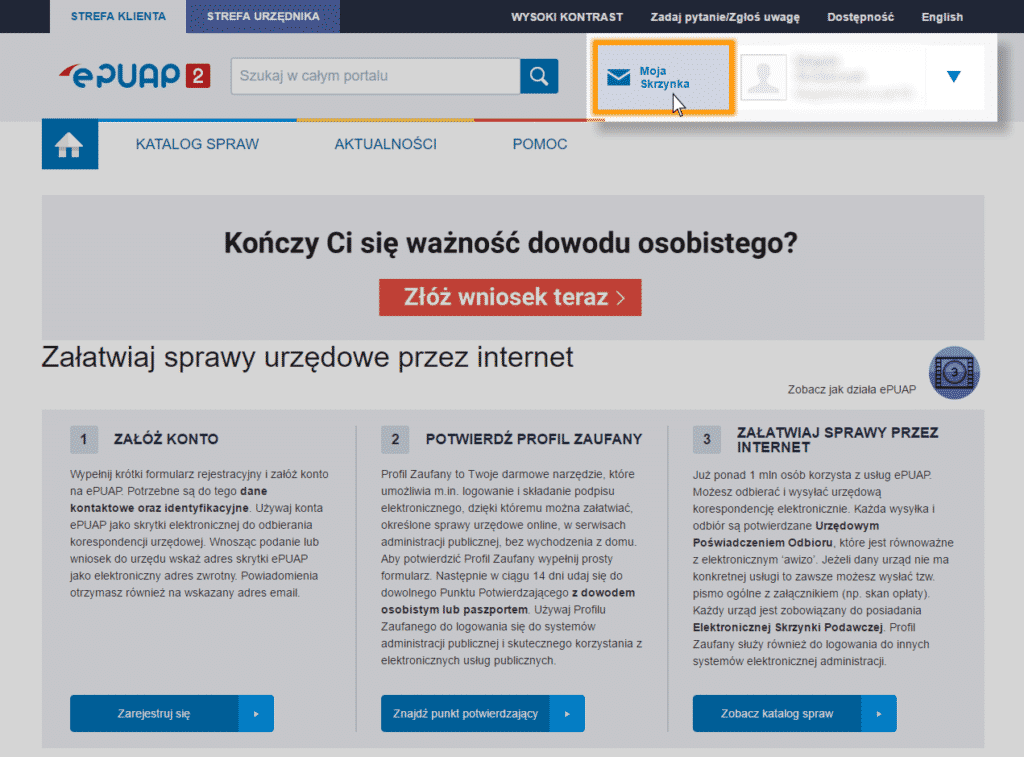
Task: Click the banner headline about dowodu osobistego
Action: tap(511, 244)
